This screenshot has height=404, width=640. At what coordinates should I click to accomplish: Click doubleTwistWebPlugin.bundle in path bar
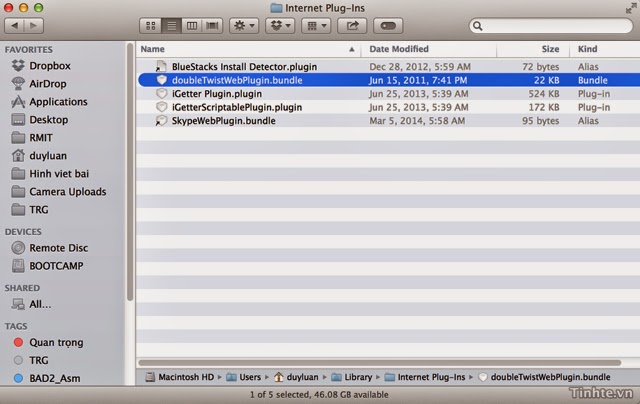[544, 377]
